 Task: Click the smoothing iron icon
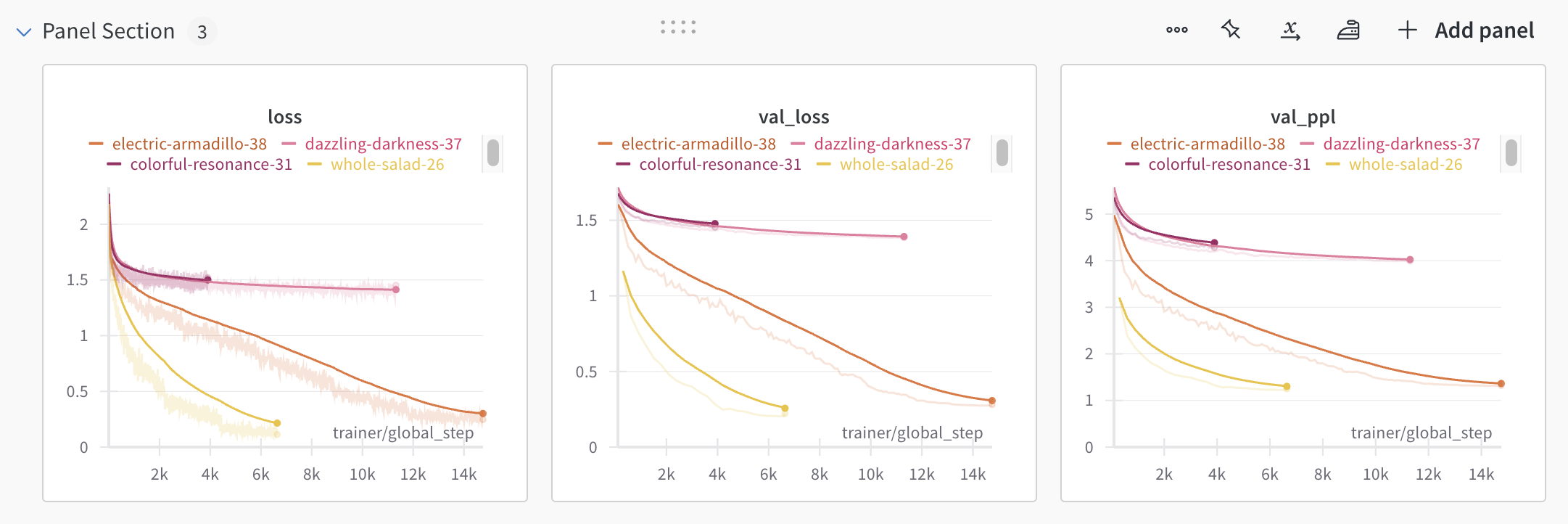(x=1348, y=30)
